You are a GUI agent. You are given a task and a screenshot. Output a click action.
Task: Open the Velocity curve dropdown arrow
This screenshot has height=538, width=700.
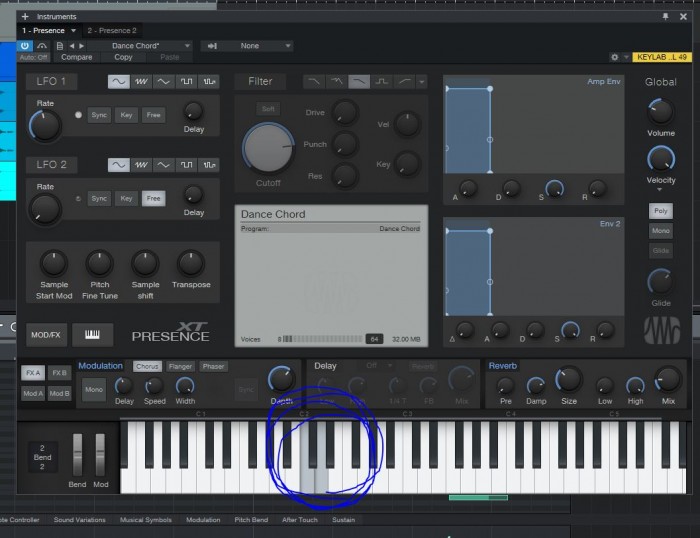[x=659, y=190]
